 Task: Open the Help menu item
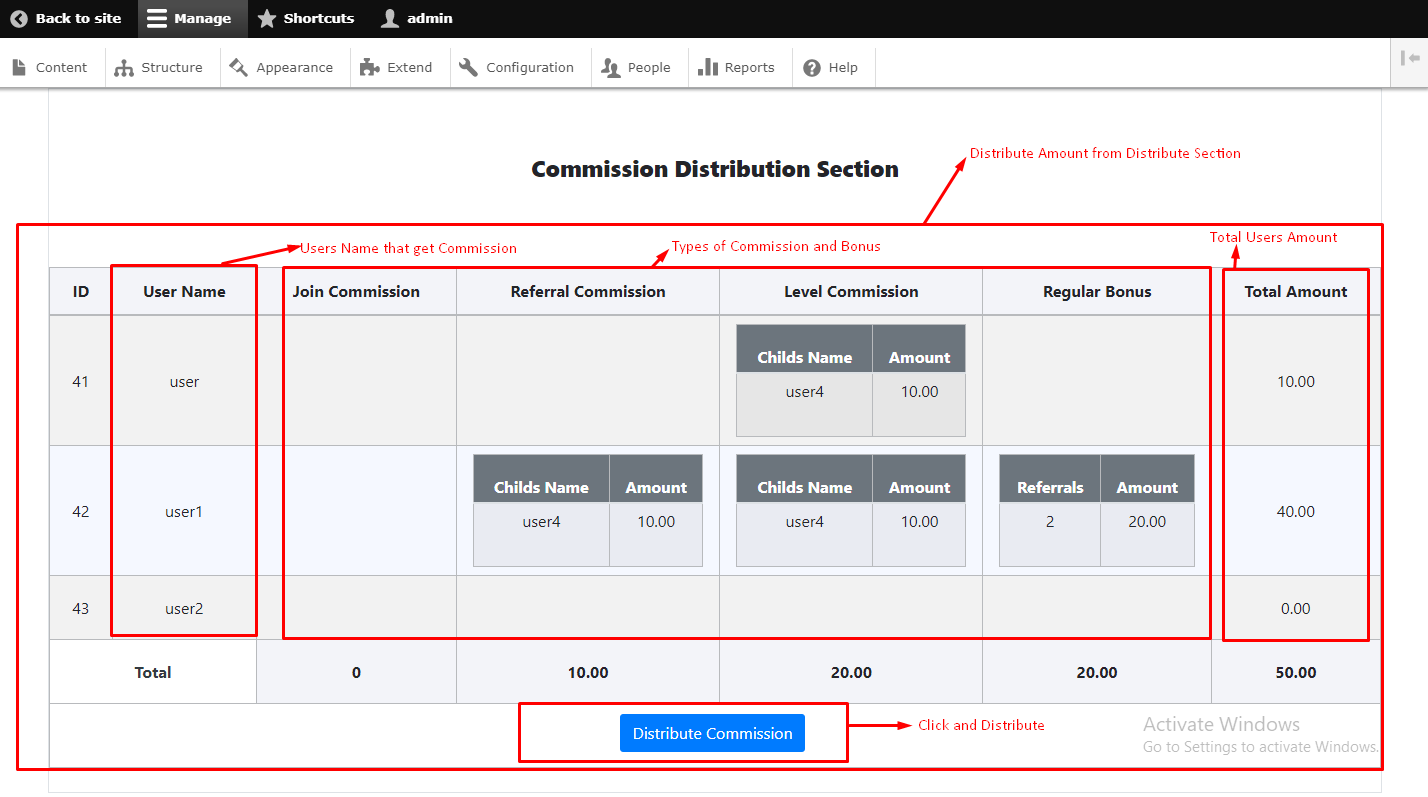tap(831, 67)
